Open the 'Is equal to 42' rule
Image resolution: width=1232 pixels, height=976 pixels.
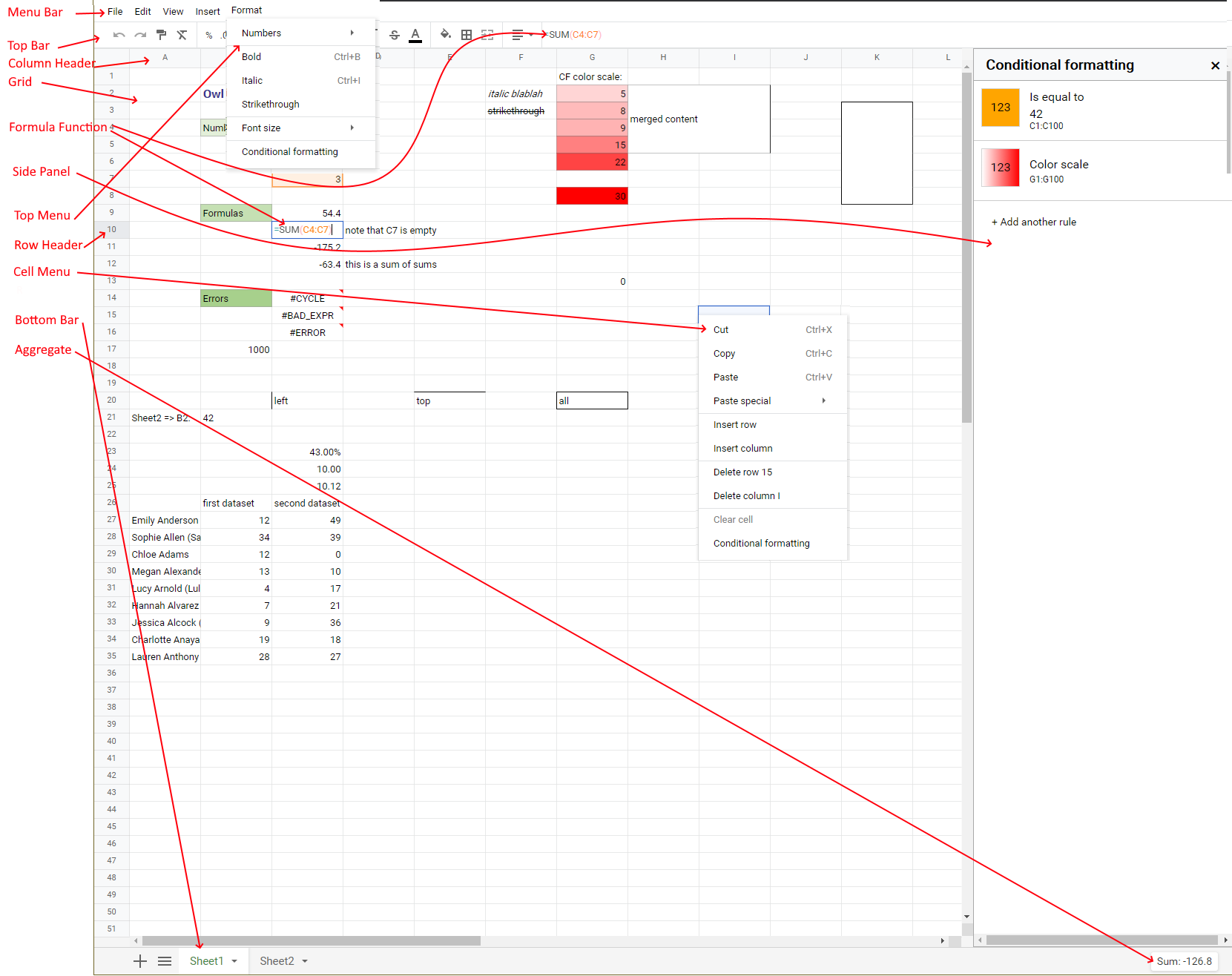[x=1101, y=111]
